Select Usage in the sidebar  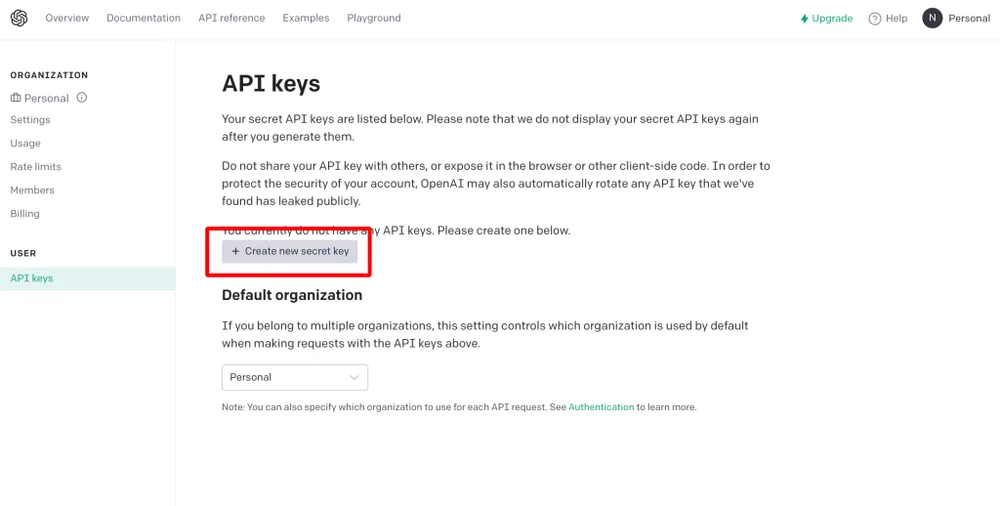pos(26,143)
